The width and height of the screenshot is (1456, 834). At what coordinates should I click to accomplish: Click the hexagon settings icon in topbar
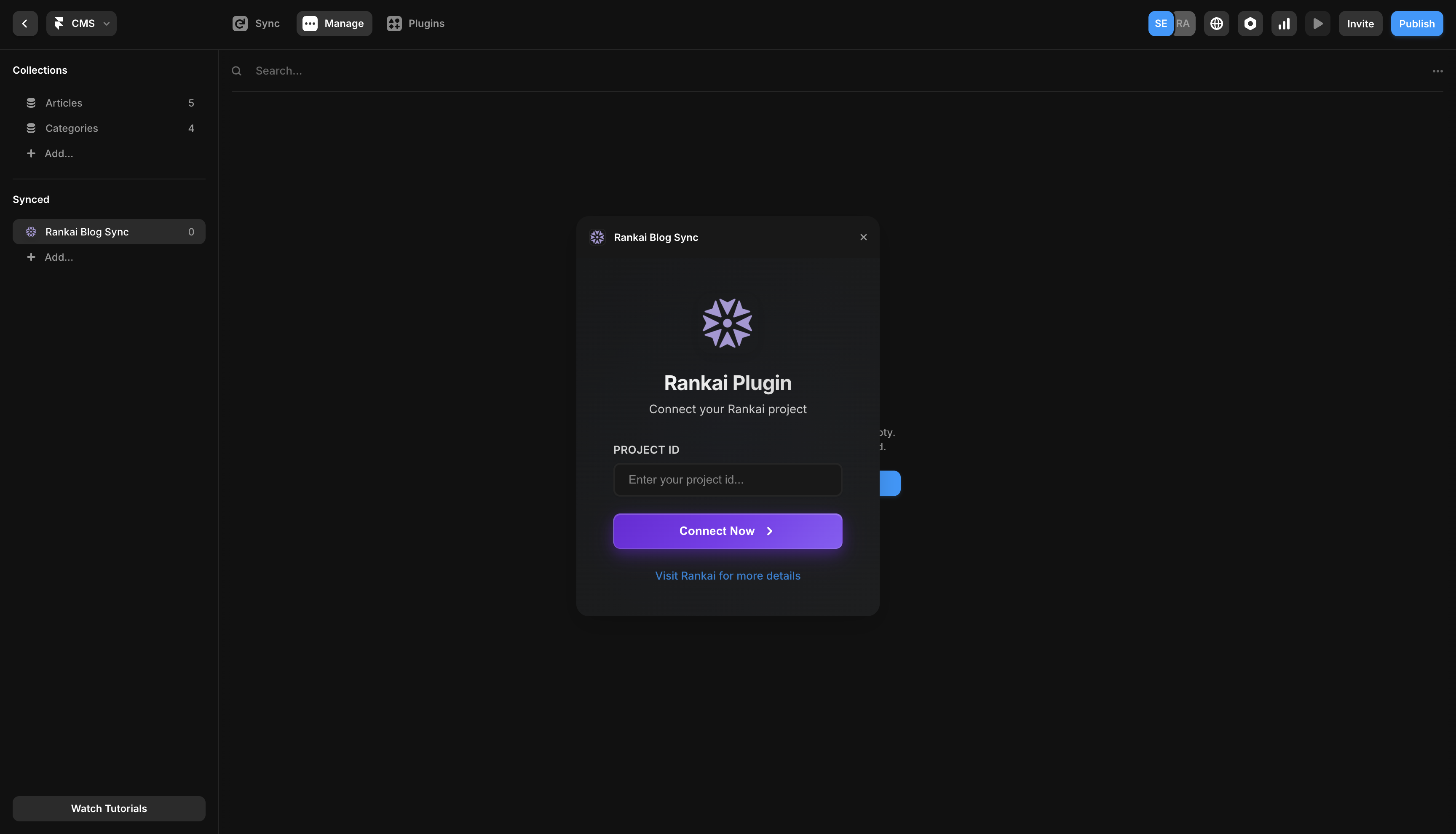point(1250,24)
